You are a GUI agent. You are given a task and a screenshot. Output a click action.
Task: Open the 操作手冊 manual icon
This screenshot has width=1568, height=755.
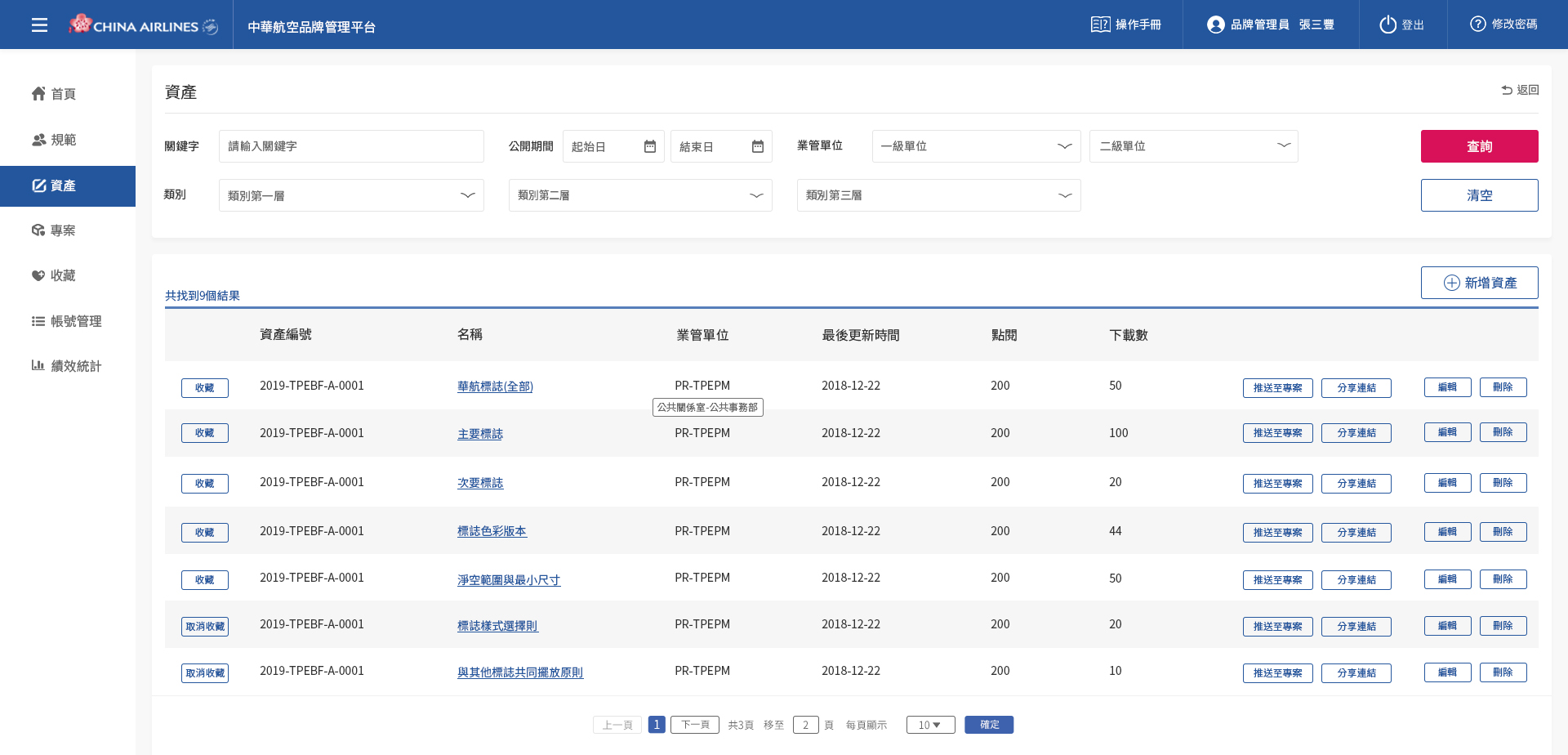[x=1100, y=25]
